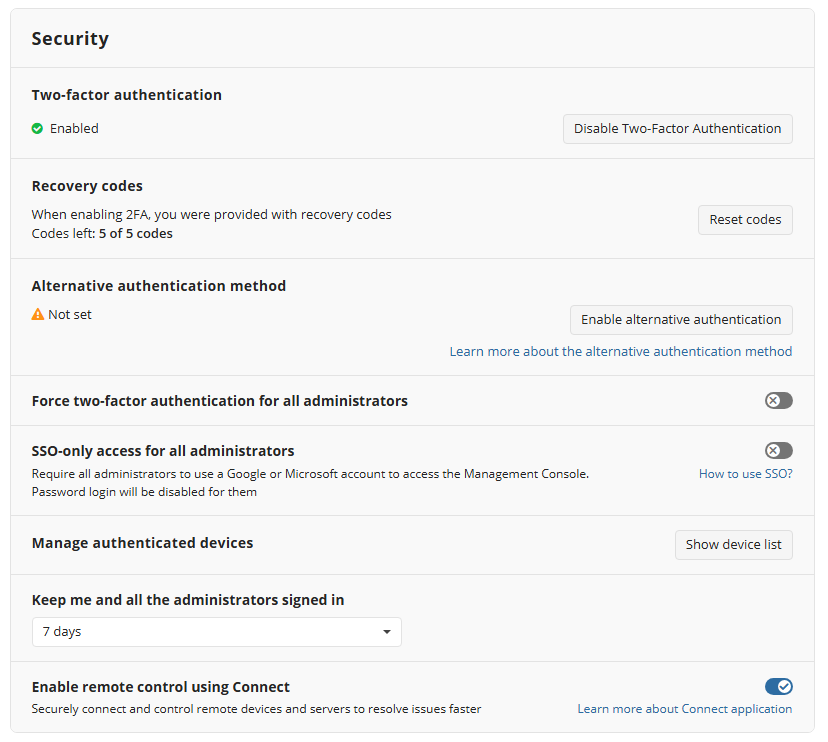Image resolution: width=828 pixels, height=742 pixels.
Task: Click the orange warning triangle icon
Action: point(38,314)
